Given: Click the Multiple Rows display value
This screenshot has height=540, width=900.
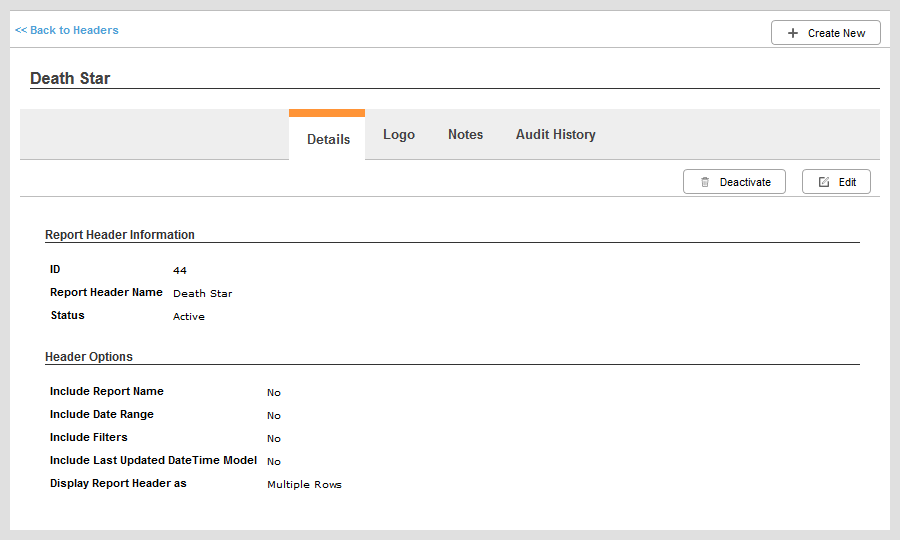Looking at the screenshot, I should click(x=304, y=484).
